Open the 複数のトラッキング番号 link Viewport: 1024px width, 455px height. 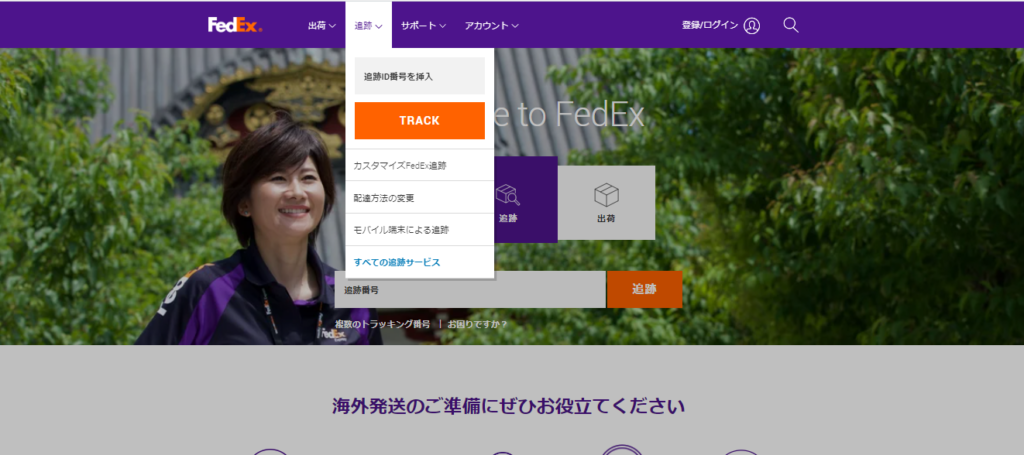point(383,324)
